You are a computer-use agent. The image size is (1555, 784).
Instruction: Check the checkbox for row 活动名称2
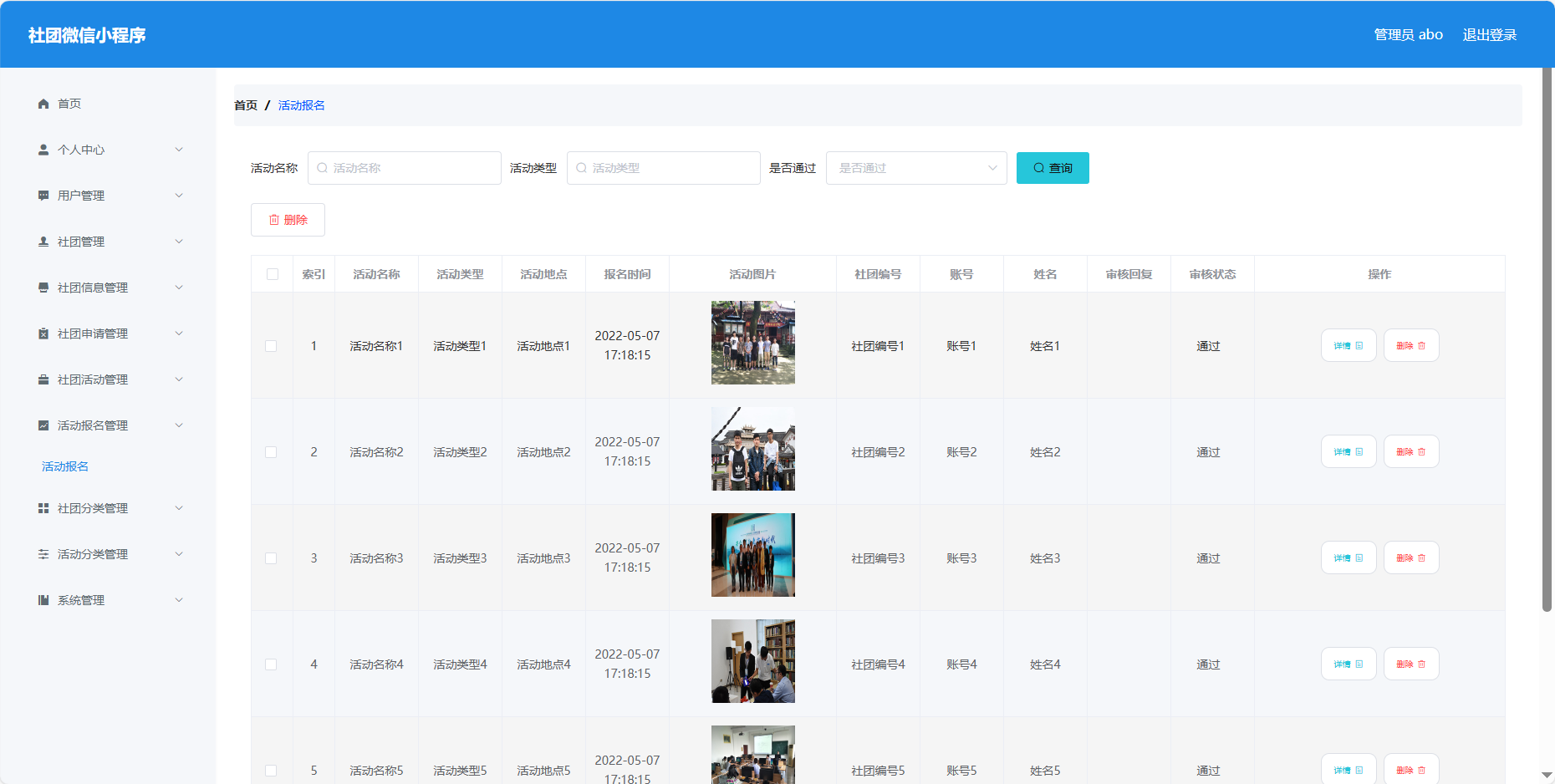pyautogui.click(x=271, y=452)
